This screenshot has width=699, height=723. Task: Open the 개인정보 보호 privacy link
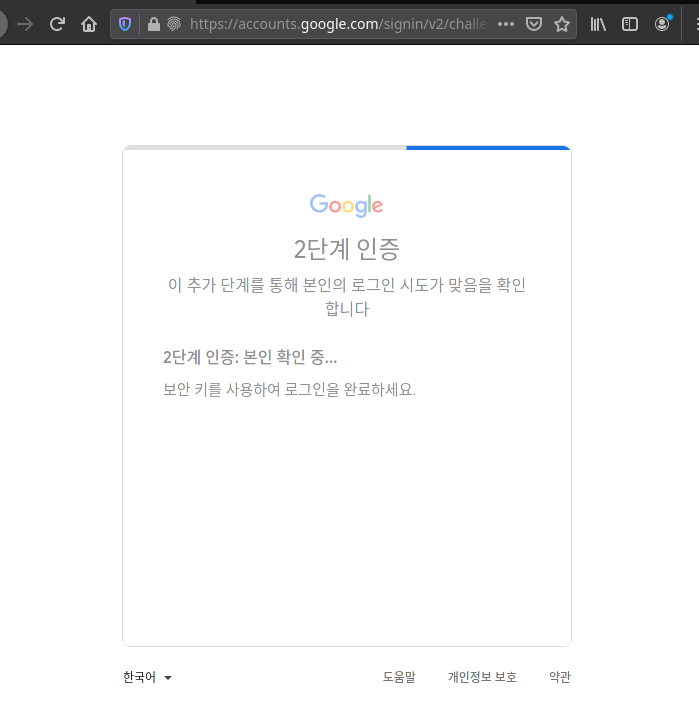tap(482, 677)
